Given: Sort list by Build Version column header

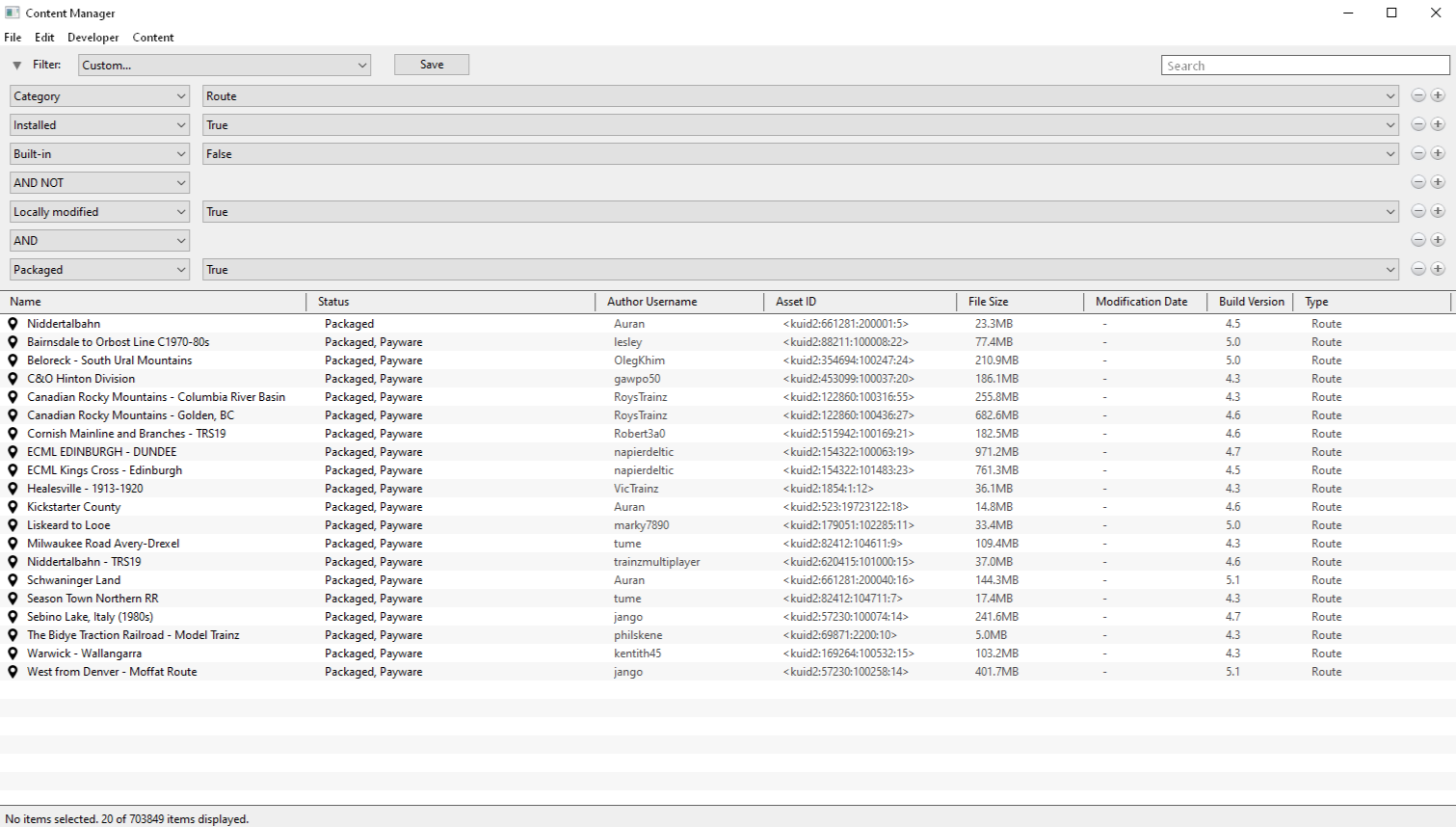Looking at the screenshot, I should coord(1250,302).
